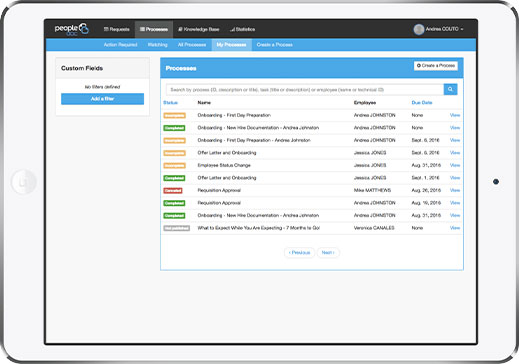519x364 pixels.
Task: View the Employee Status Change process
Action: [x=455, y=165]
